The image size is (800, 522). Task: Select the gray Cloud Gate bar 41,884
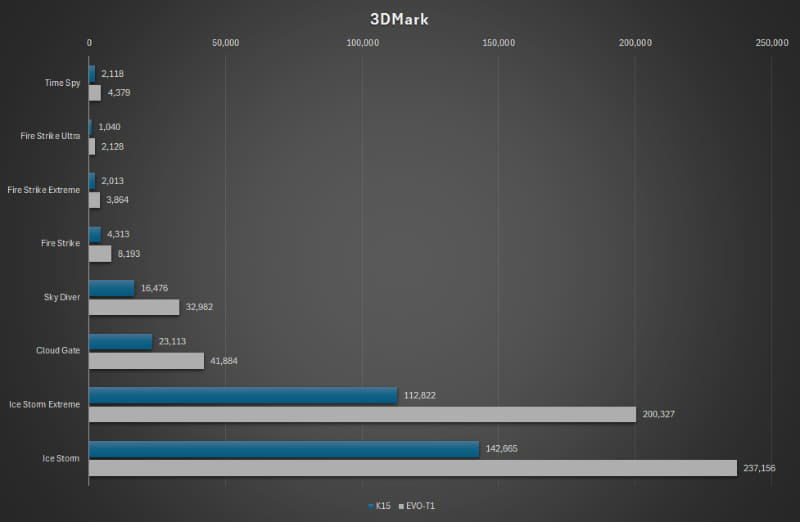[146, 361]
